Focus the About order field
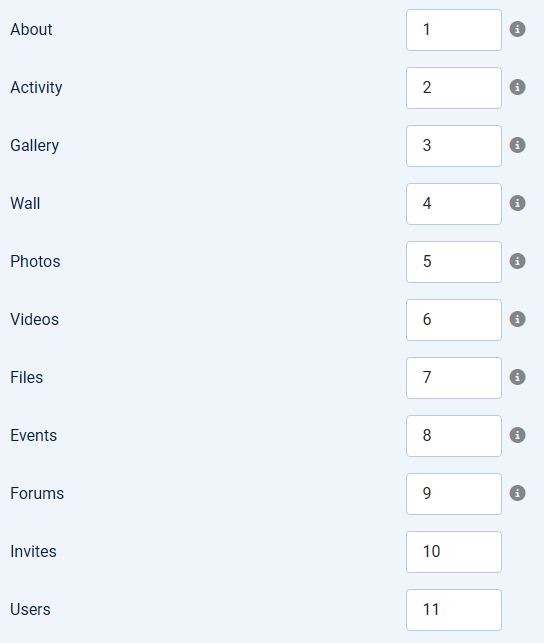The image size is (544, 643). click(x=454, y=30)
